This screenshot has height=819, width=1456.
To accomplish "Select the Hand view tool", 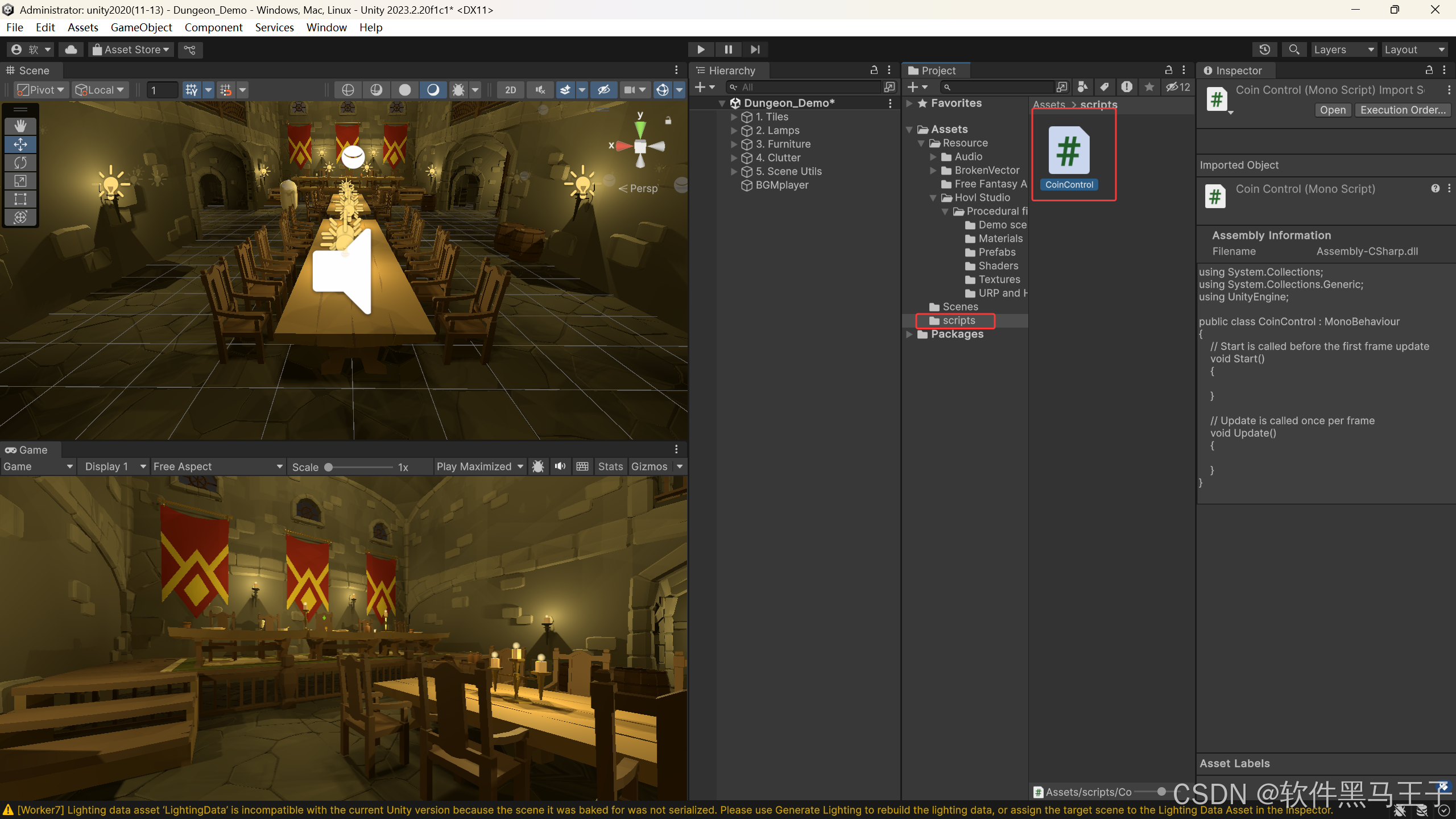I will point(20,126).
